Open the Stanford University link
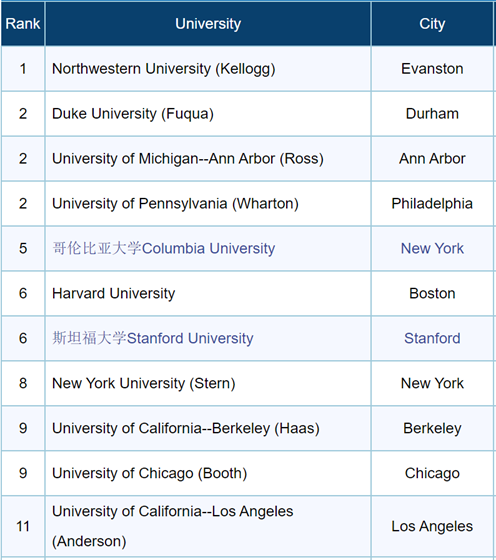The width and height of the screenshot is (496, 560). pos(152,338)
